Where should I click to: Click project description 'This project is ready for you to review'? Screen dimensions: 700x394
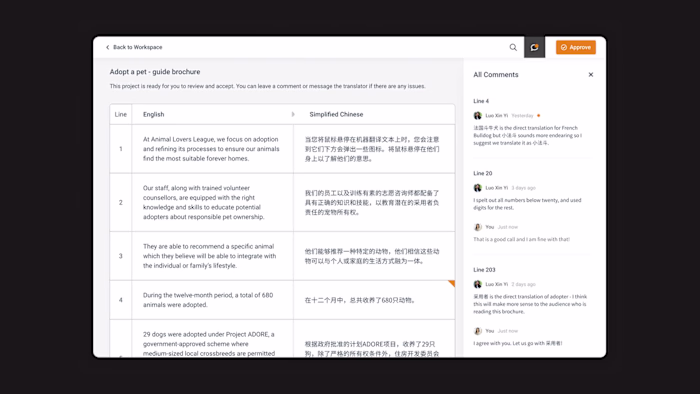[267, 86]
